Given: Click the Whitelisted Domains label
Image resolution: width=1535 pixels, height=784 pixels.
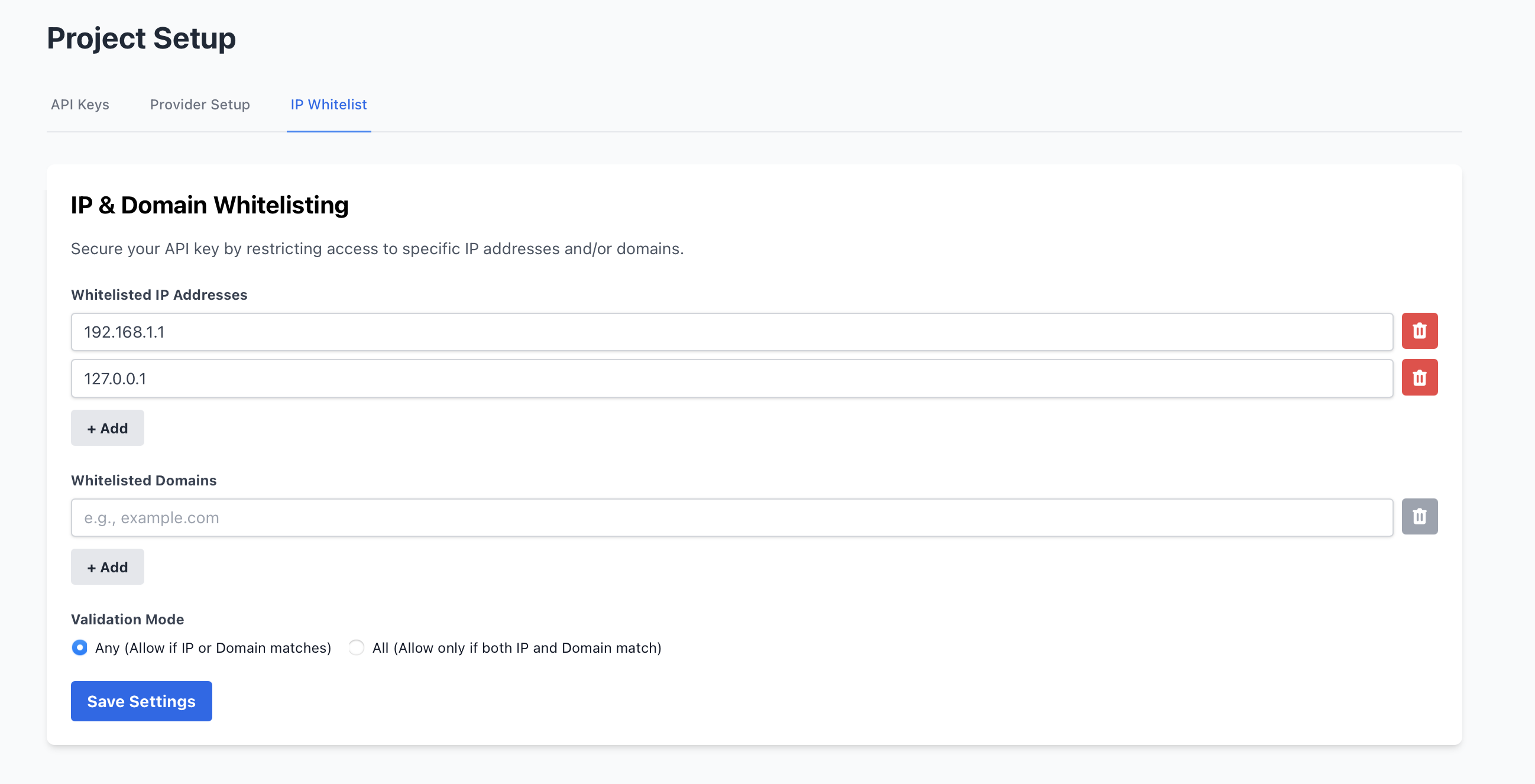Looking at the screenshot, I should (x=143, y=480).
